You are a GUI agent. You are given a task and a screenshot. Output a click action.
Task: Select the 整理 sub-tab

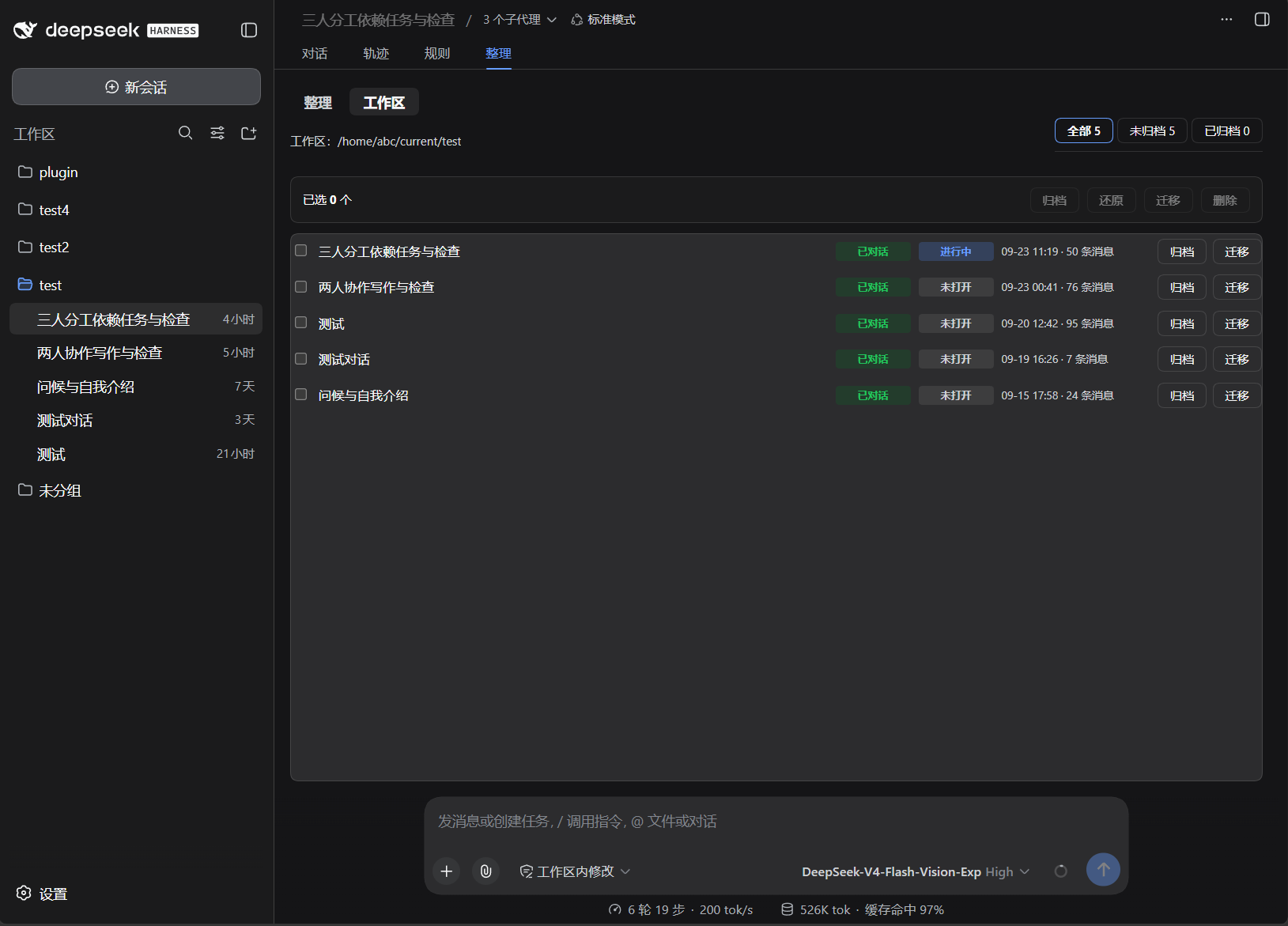click(318, 102)
